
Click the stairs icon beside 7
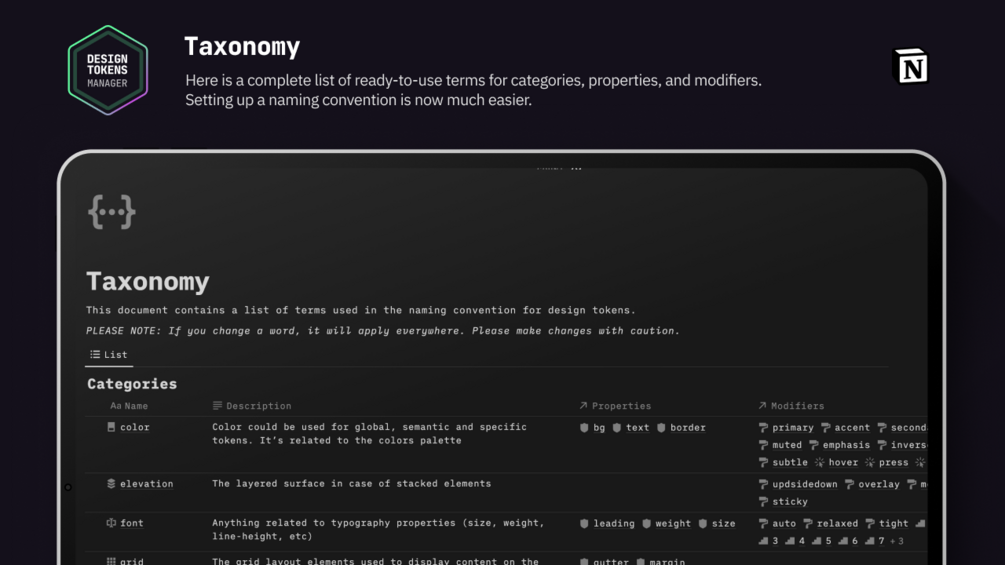870,541
